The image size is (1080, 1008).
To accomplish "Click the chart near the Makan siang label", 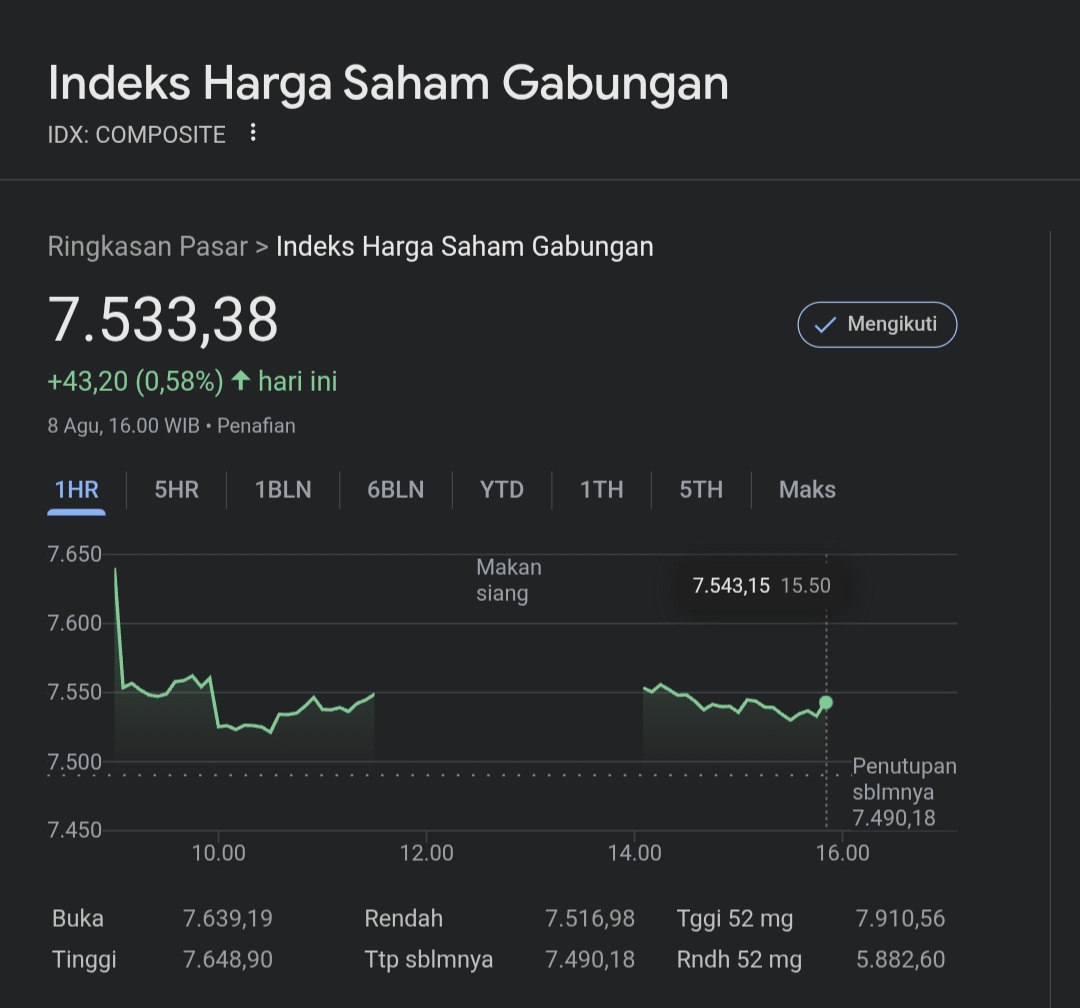I will [x=508, y=580].
